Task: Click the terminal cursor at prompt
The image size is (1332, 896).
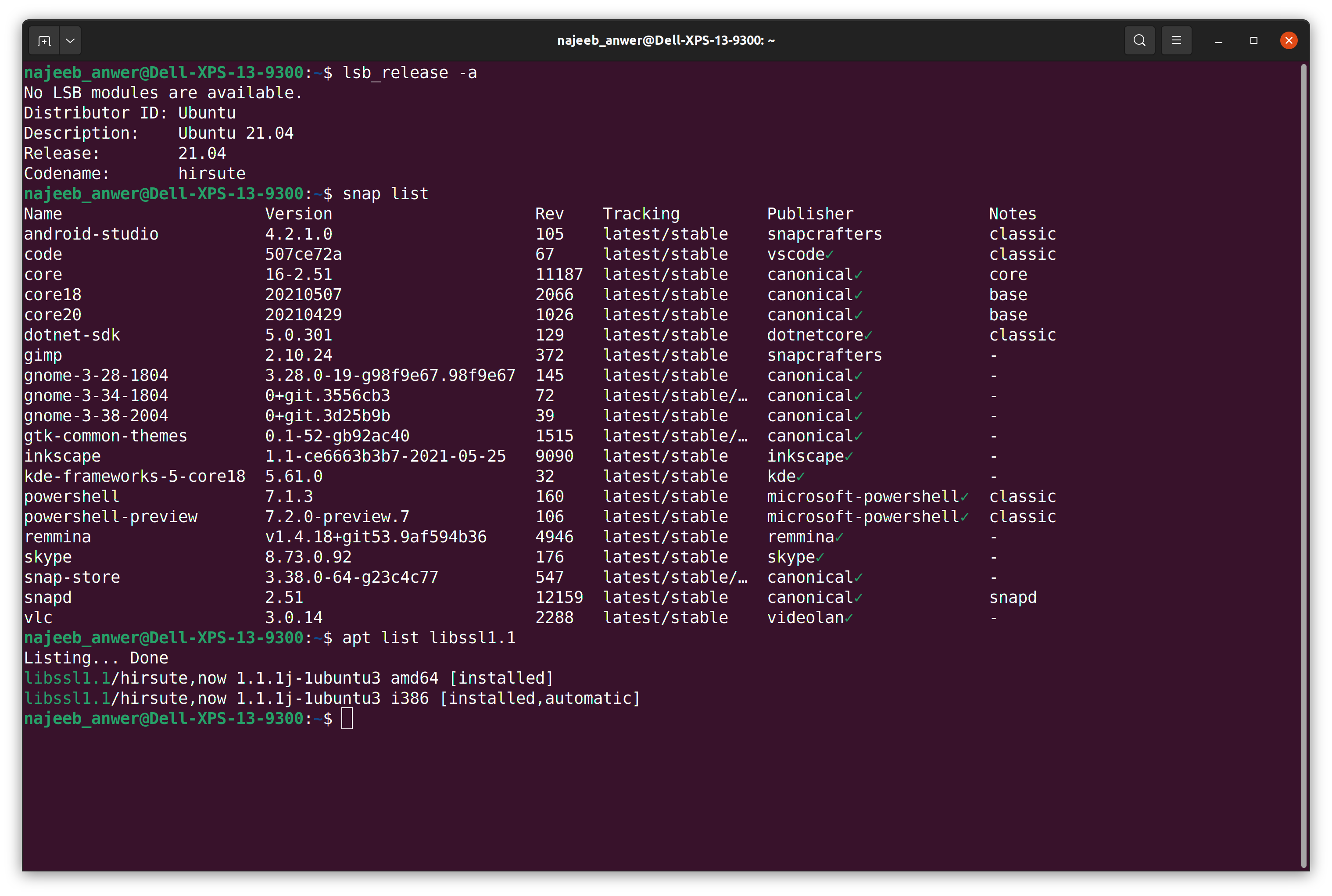Action: [347, 718]
